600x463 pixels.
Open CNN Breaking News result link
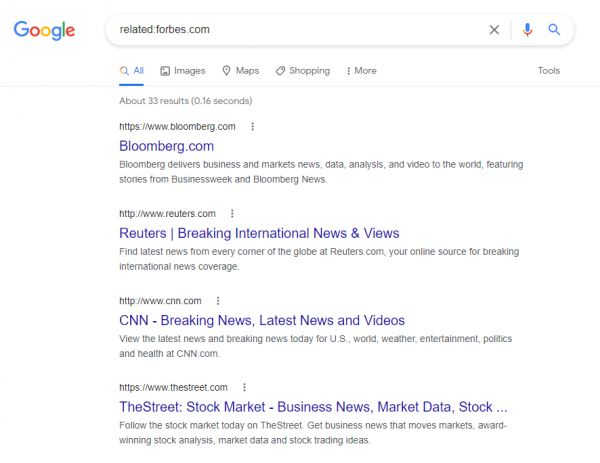[262, 320]
